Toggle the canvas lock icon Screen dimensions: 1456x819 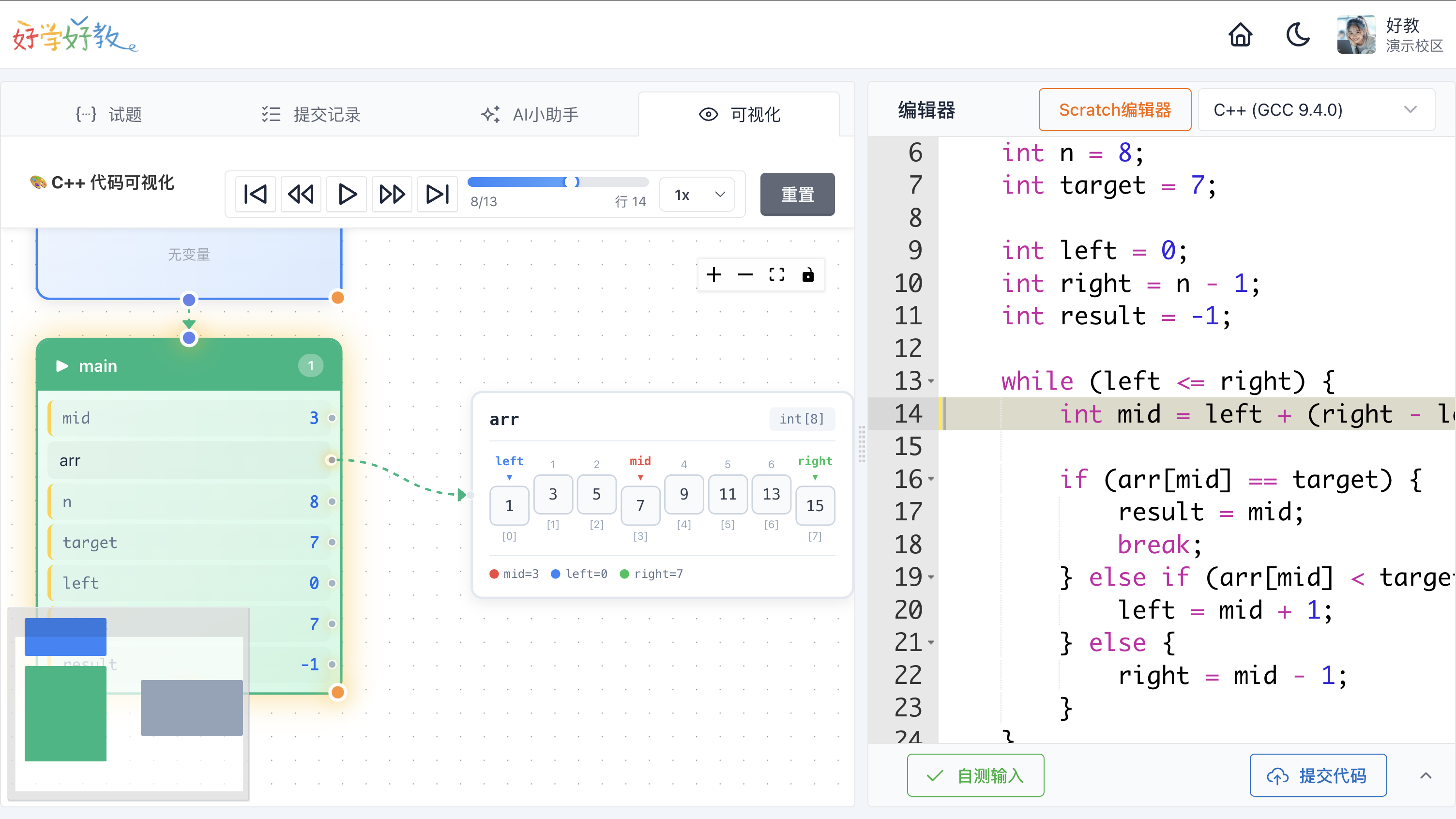[x=808, y=275]
